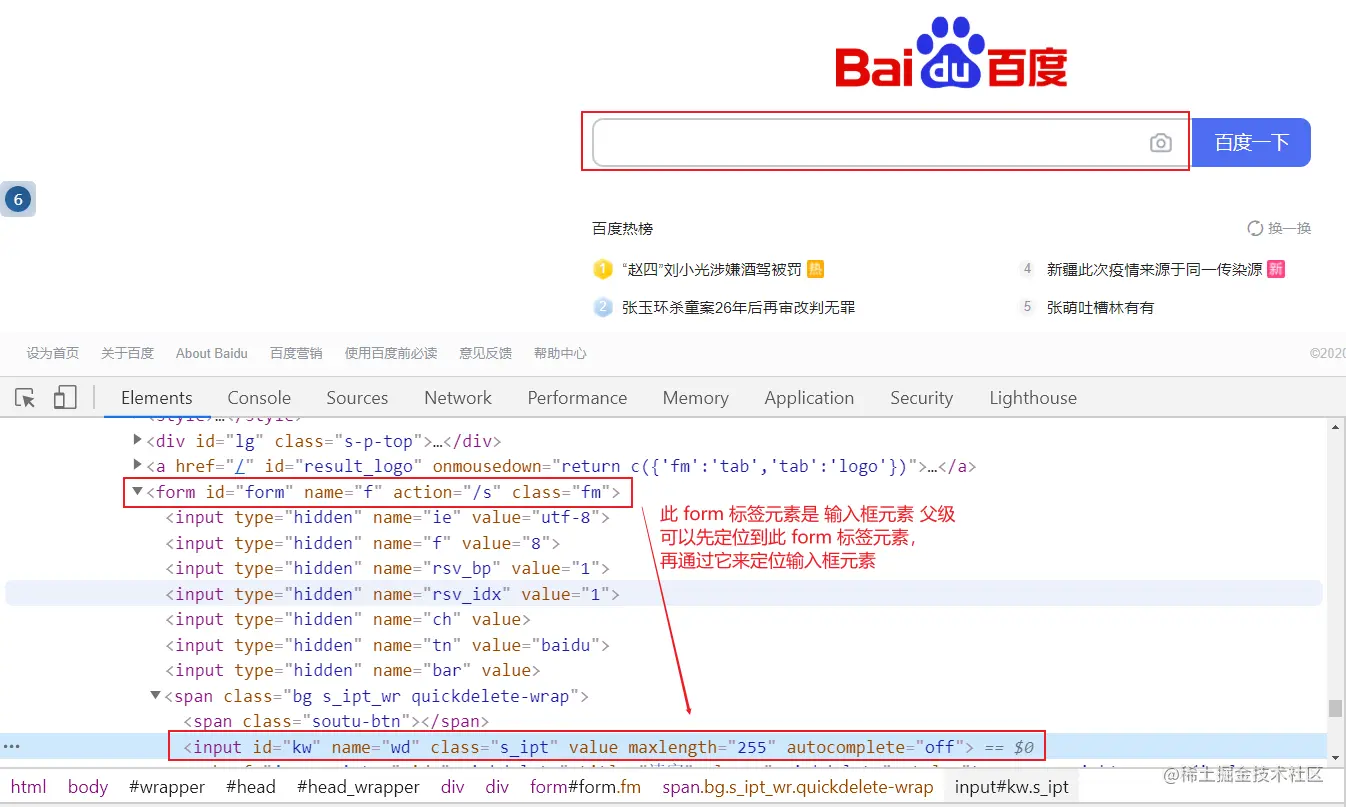1346x807 pixels.
Task: Switch to the Memory tab
Action: (x=695, y=398)
